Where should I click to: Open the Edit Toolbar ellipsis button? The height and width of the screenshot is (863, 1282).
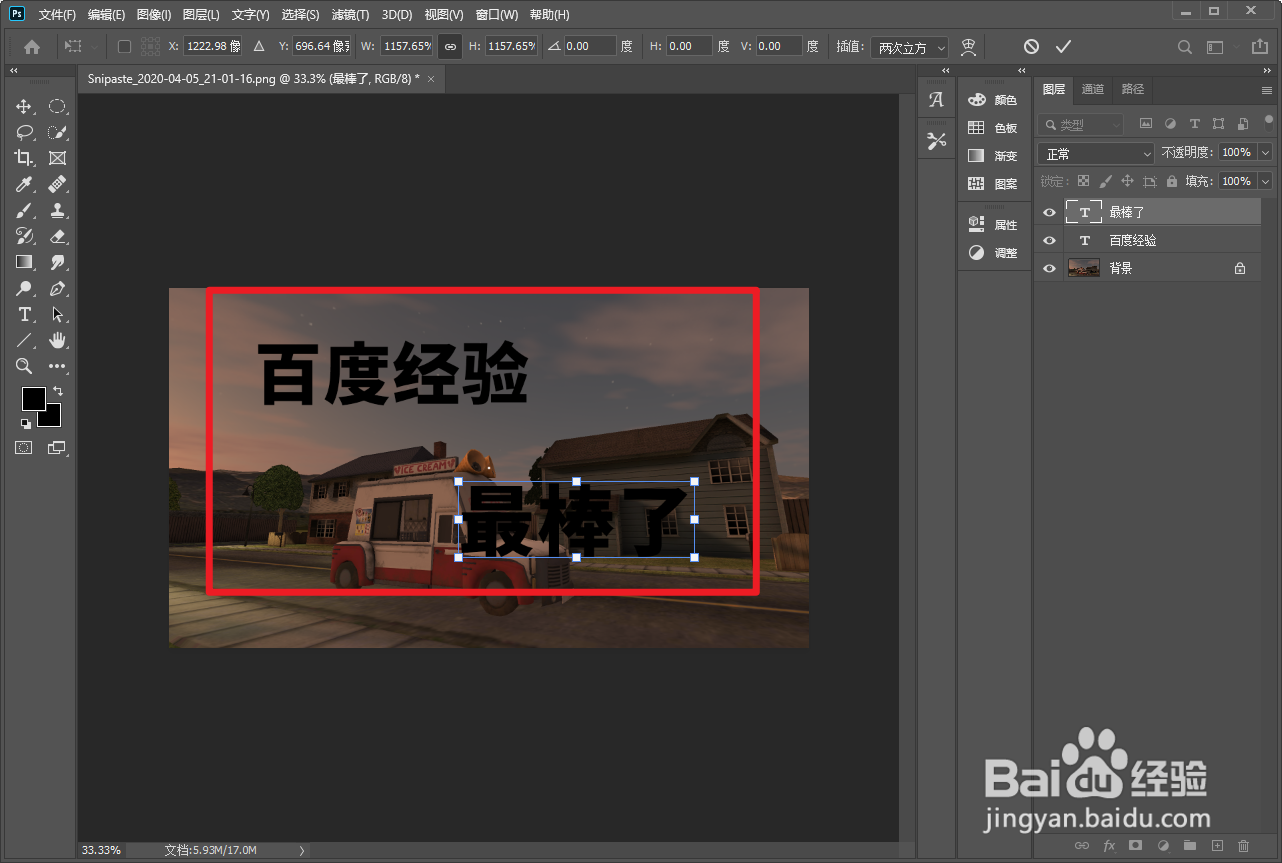pyautogui.click(x=58, y=366)
